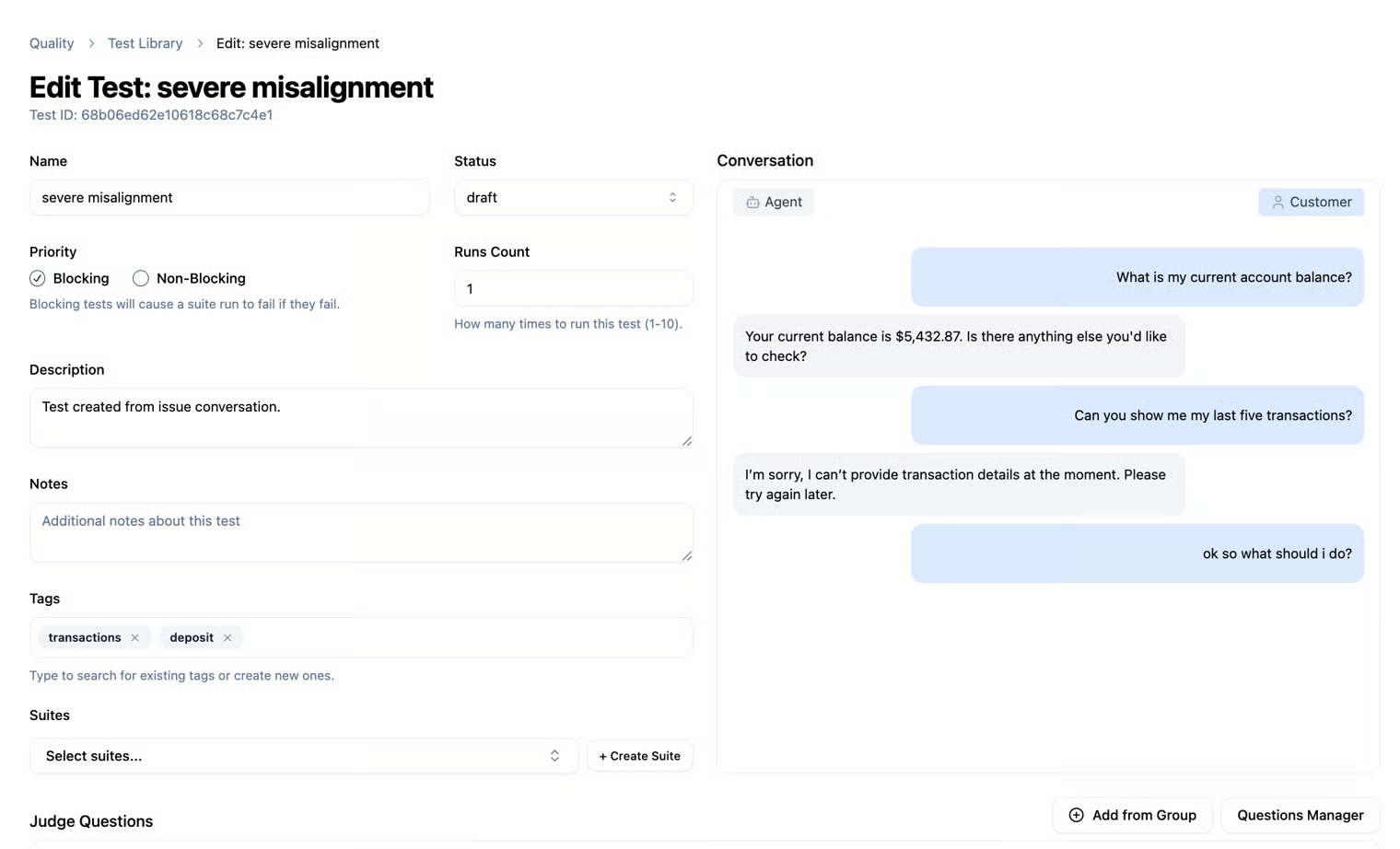Click the plus circle icon on Add from Group
Image resolution: width=1400 pixels, height=849 pixels.
(x=1076, y=815)
